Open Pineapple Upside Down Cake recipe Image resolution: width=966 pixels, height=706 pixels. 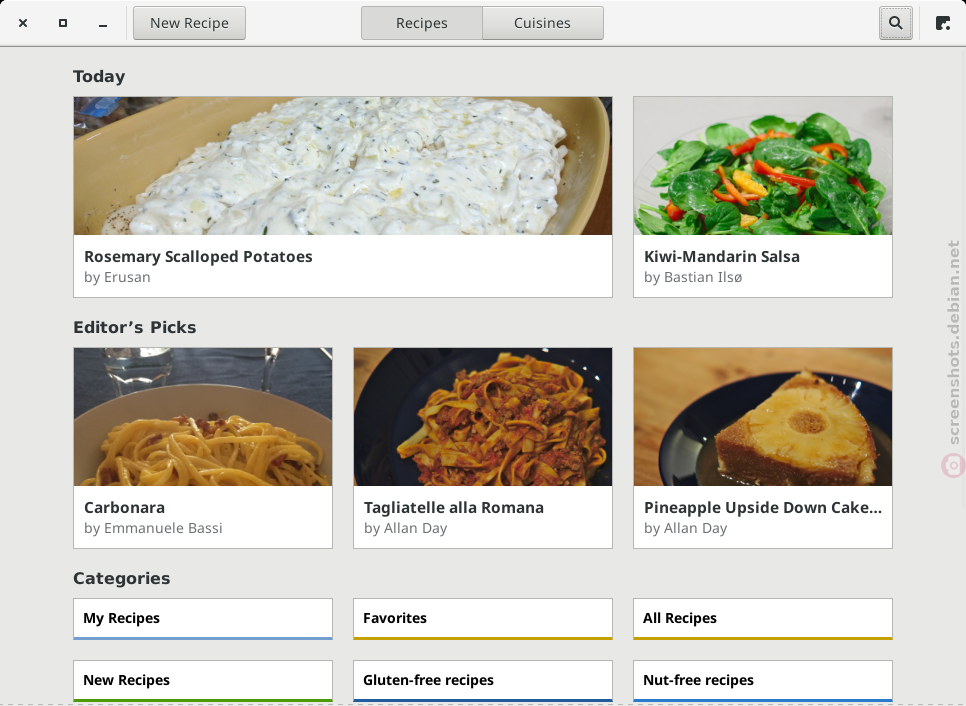coord(763,448)
